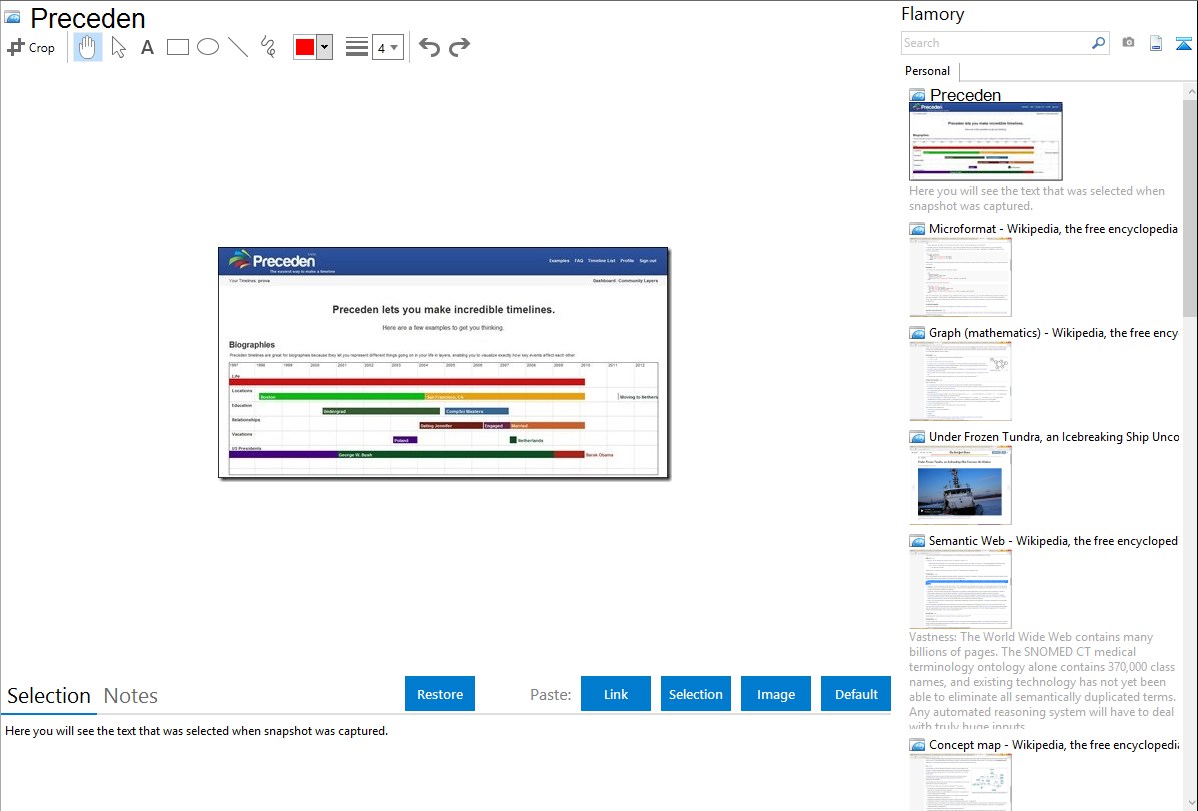Paste as Link button
The height and width of the screenshot is (811, 1198).
616,694
